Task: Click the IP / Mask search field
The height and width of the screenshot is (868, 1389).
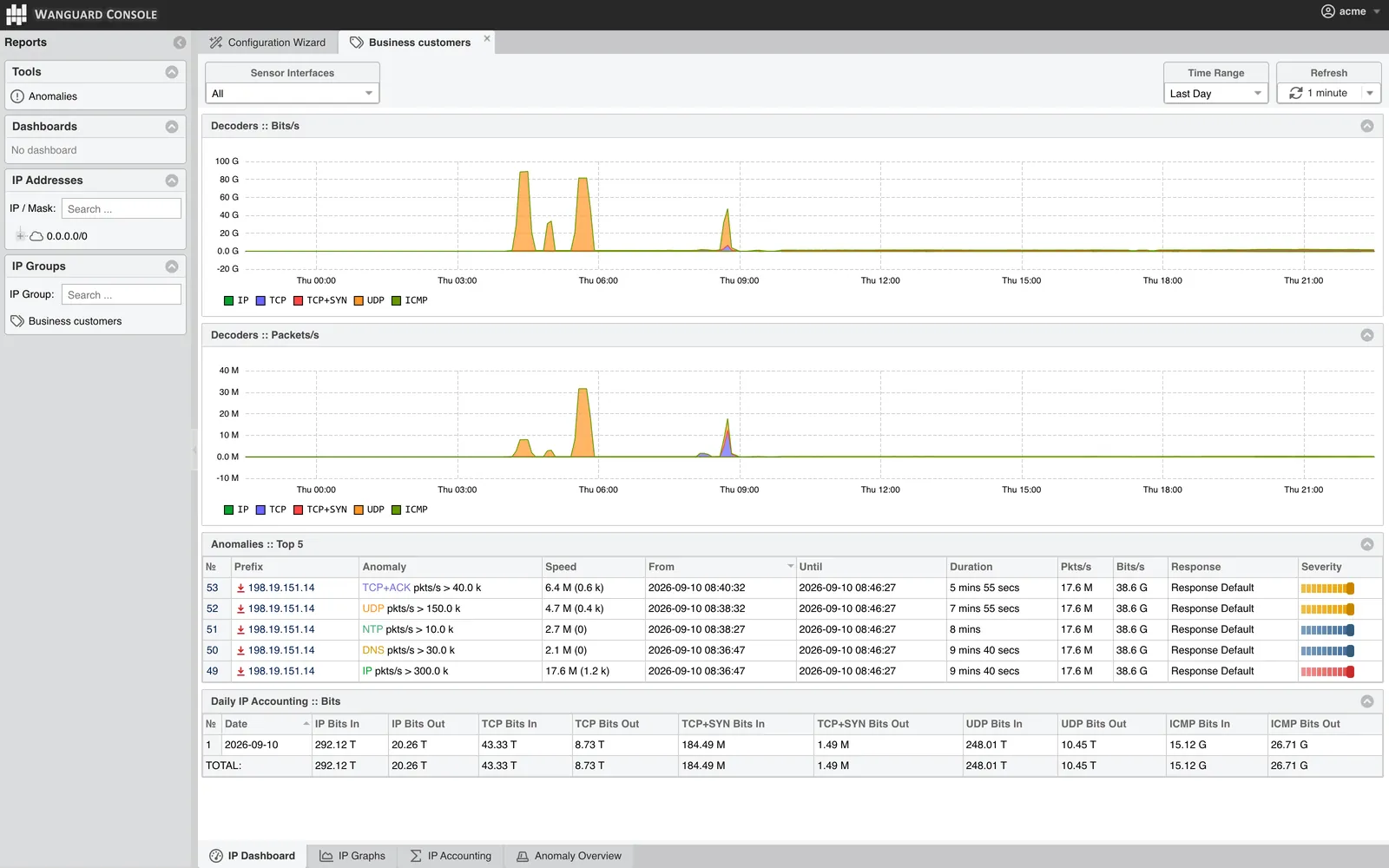Action: pyautogui.click(x=122, y=208)
